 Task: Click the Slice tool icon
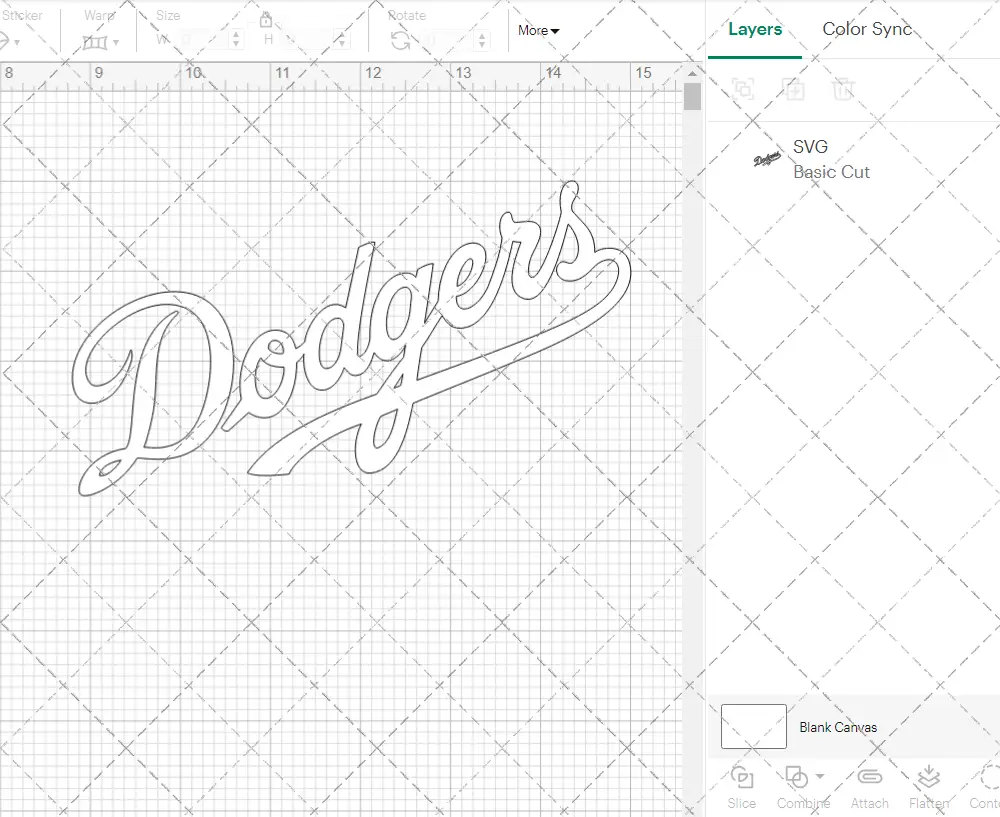742,778
